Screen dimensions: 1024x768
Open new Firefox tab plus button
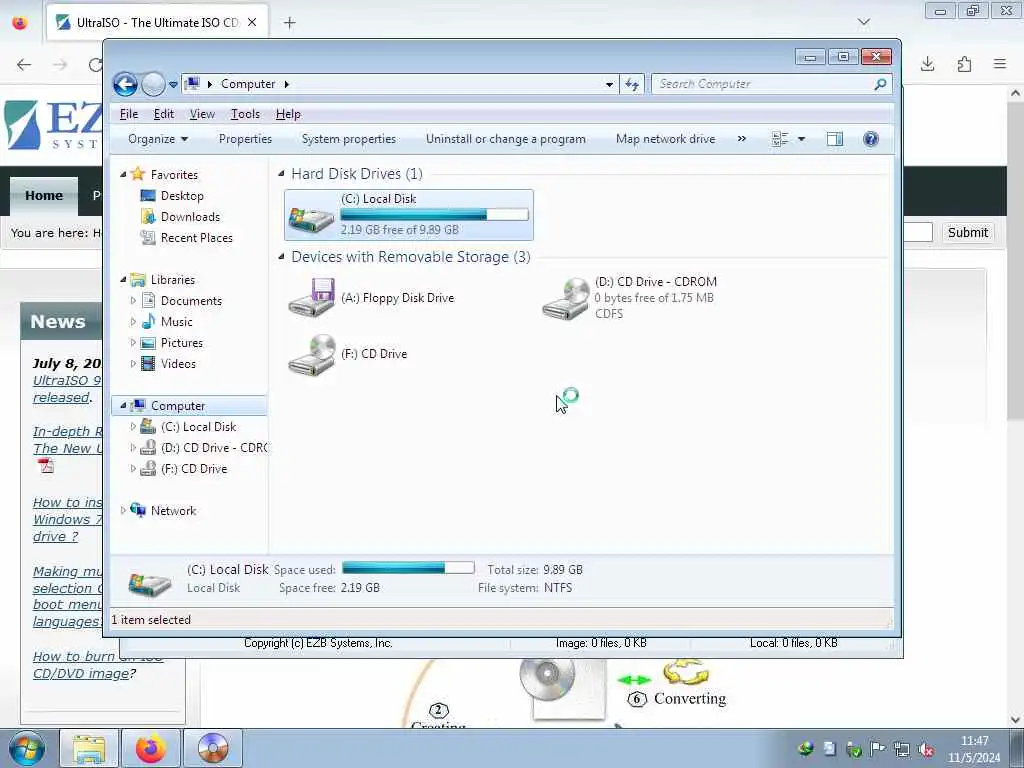pos(289,23)
